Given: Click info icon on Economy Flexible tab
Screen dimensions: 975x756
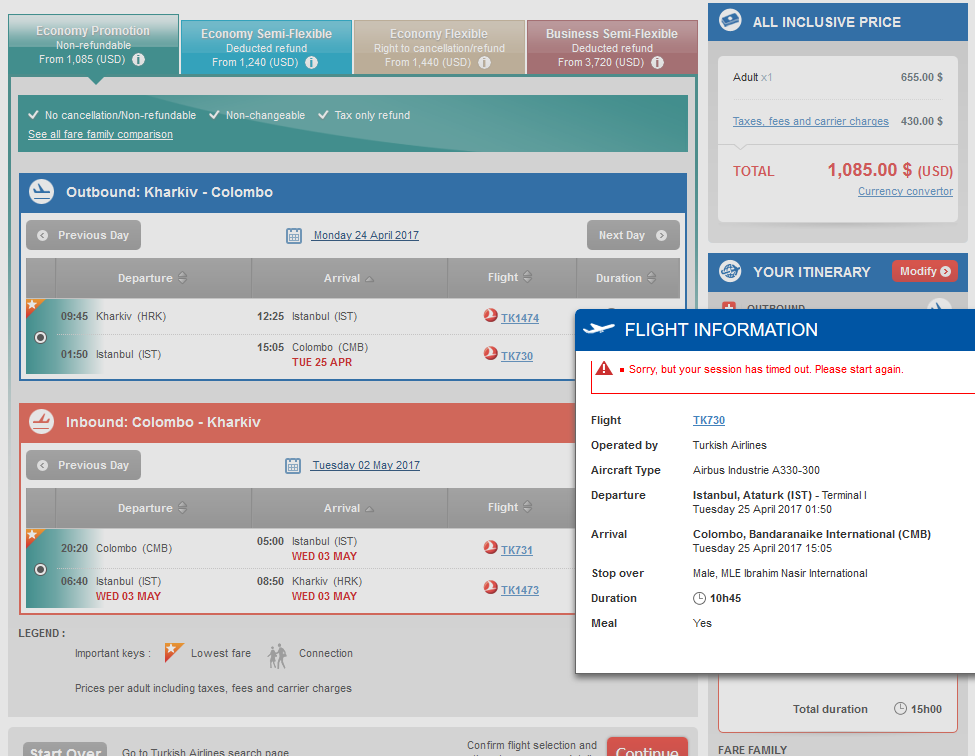Looking at the screenshot, I should click(483, 63).
